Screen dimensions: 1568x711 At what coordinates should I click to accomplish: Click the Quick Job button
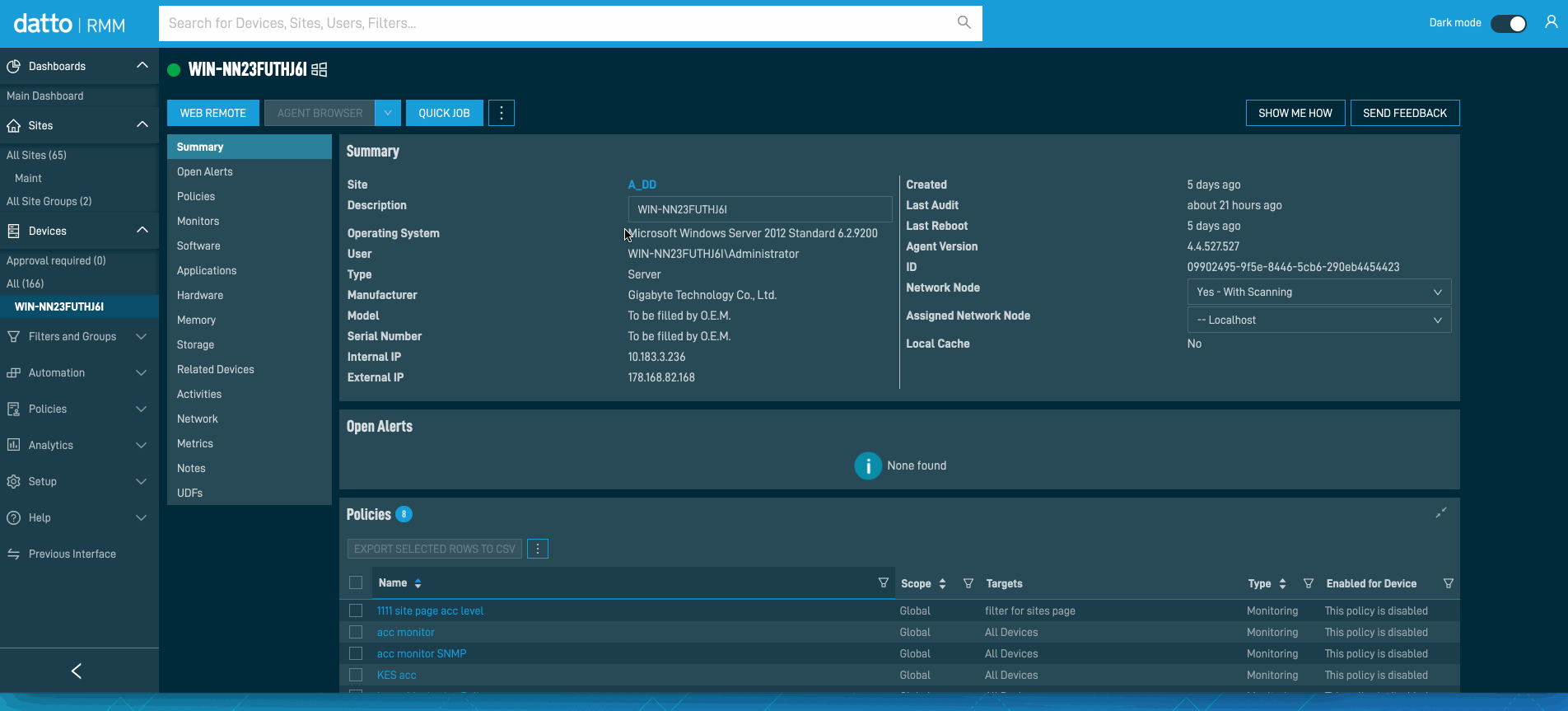[444, 113]
